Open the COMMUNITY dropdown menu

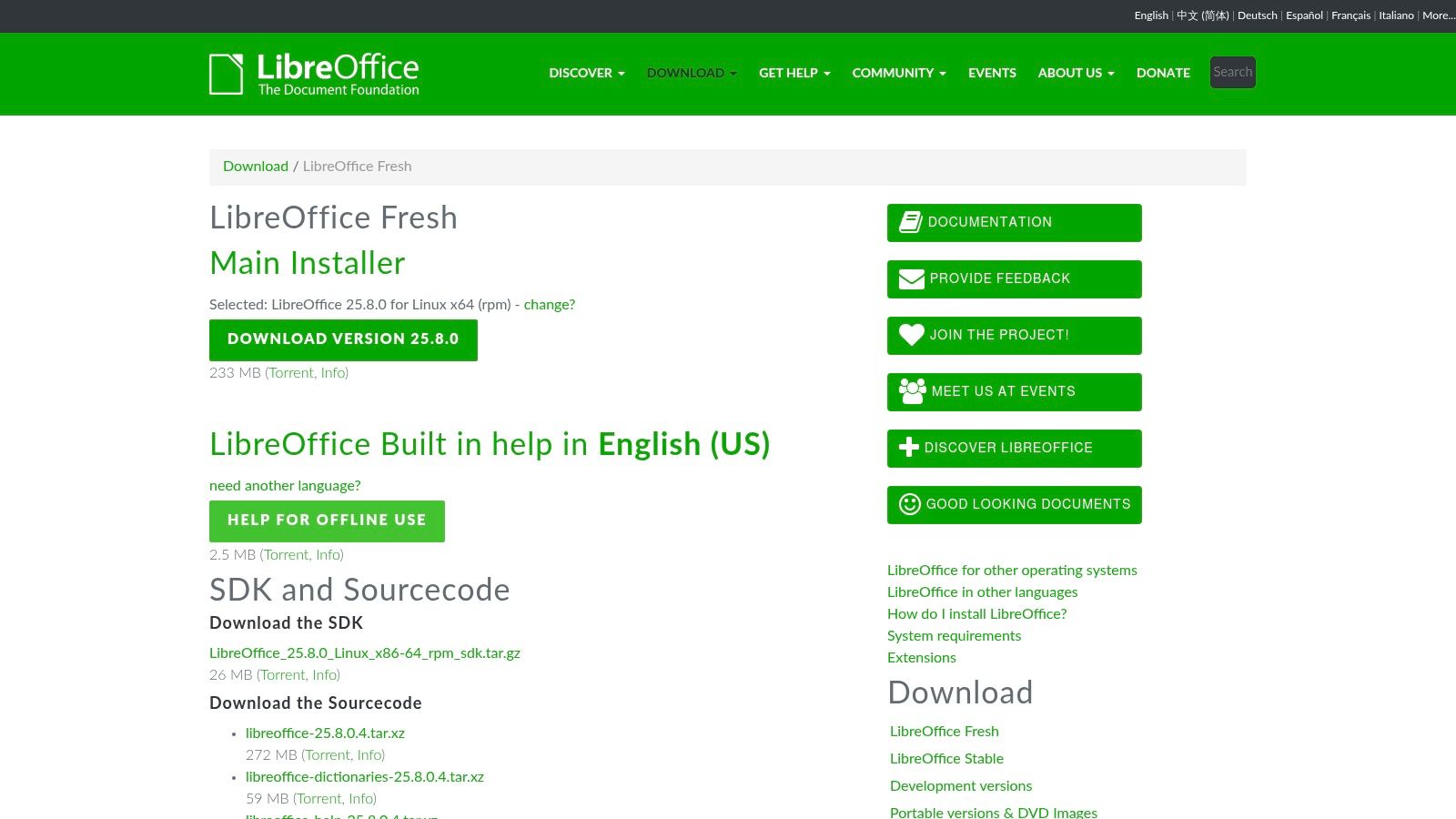pos(898,73)
